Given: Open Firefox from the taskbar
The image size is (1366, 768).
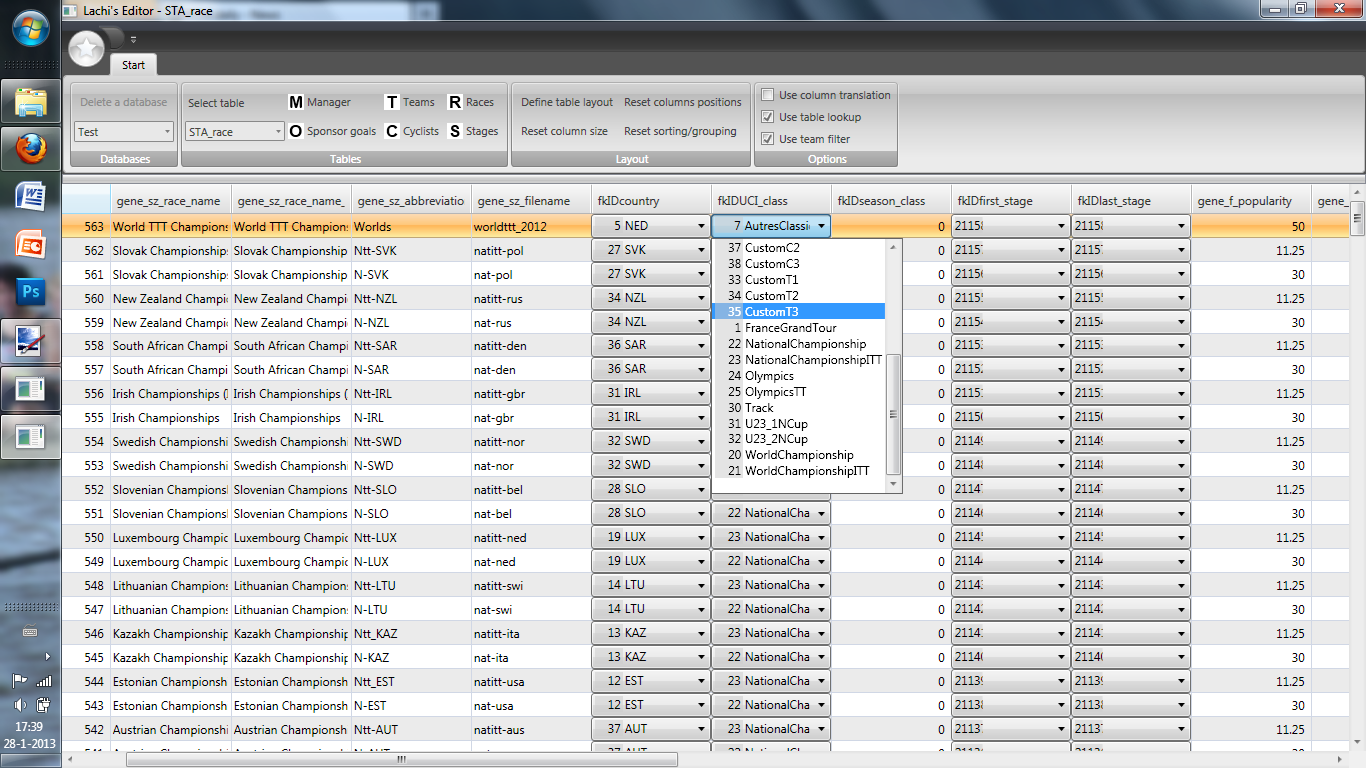Looking at the screenshot, I should [x=31, y=149].
